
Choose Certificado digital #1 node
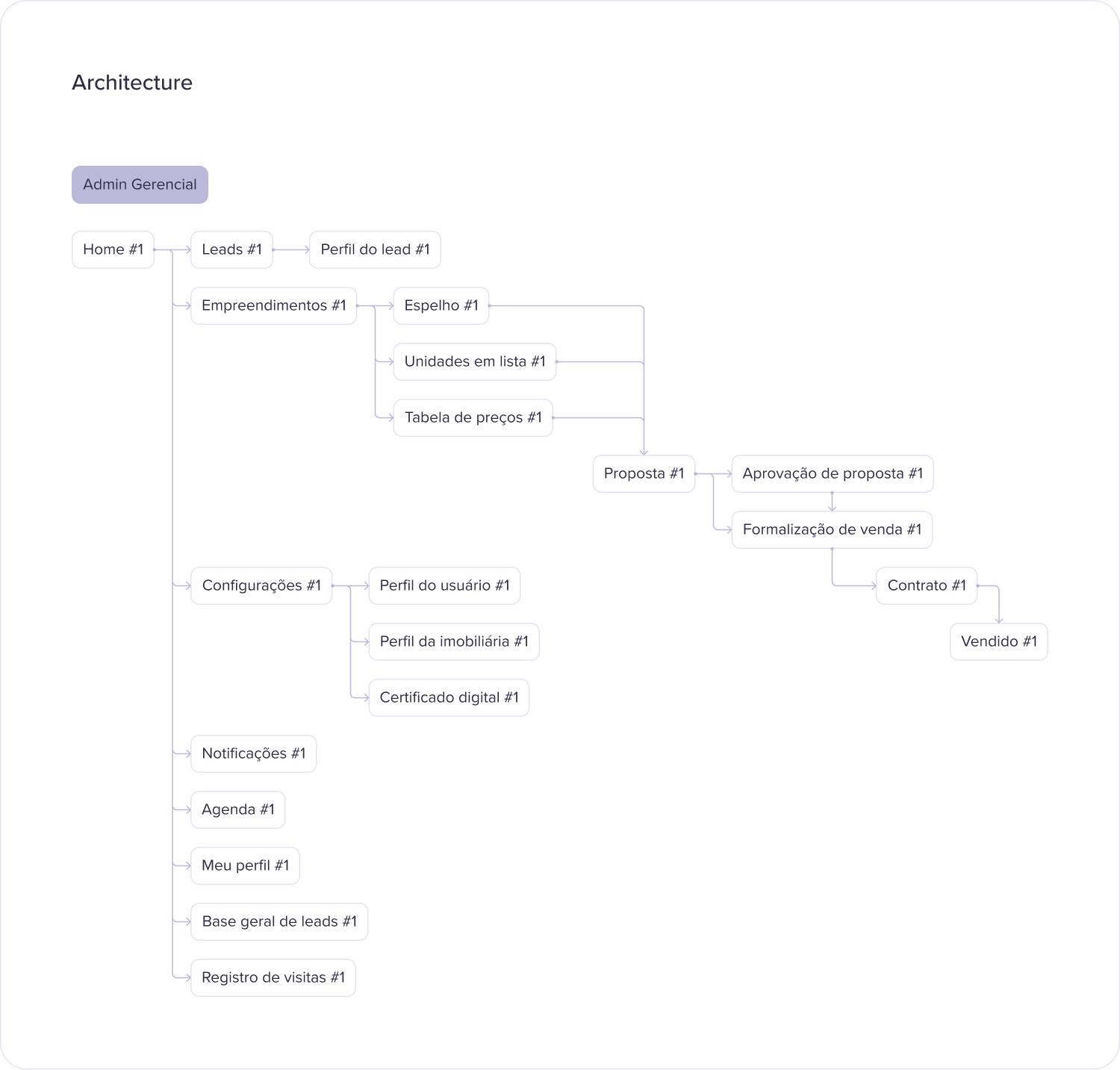[x=449, y=697]
